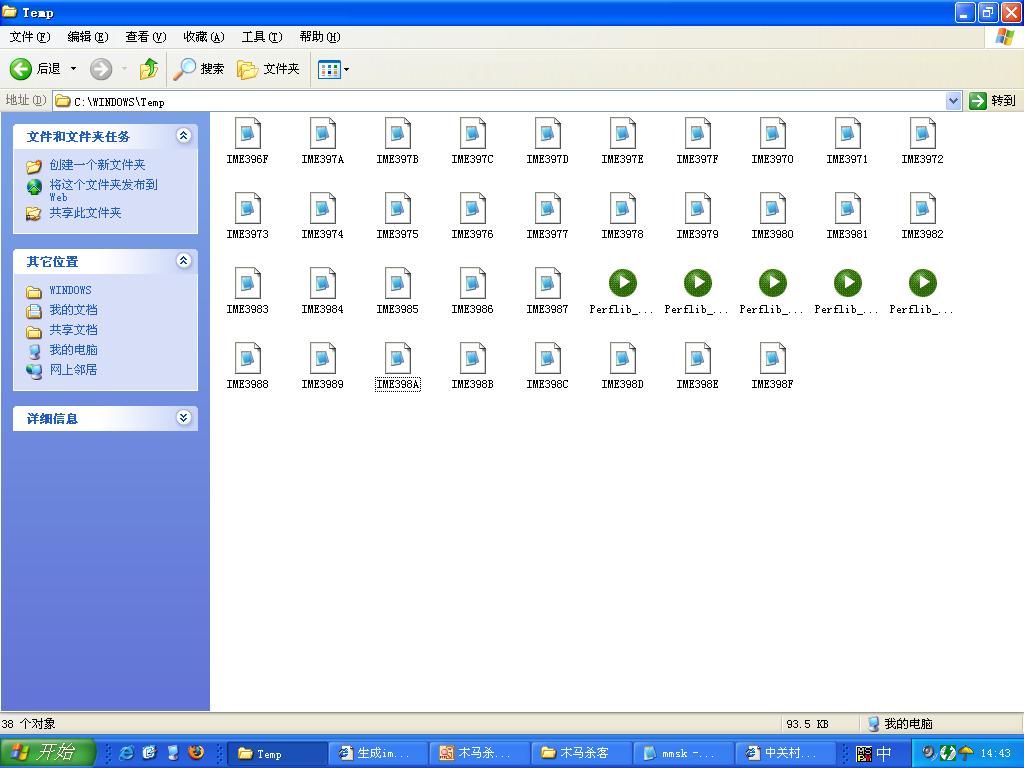Select the IME3973 file icon
Image resolution: width=1024 pixels, height=768 pixels.
point(248,208)
